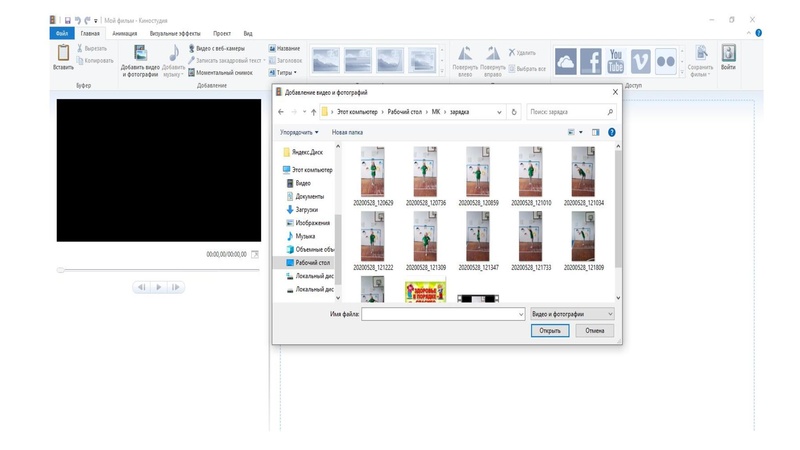Open the Титры dropdown in the ribbon

tap(286, 72)
